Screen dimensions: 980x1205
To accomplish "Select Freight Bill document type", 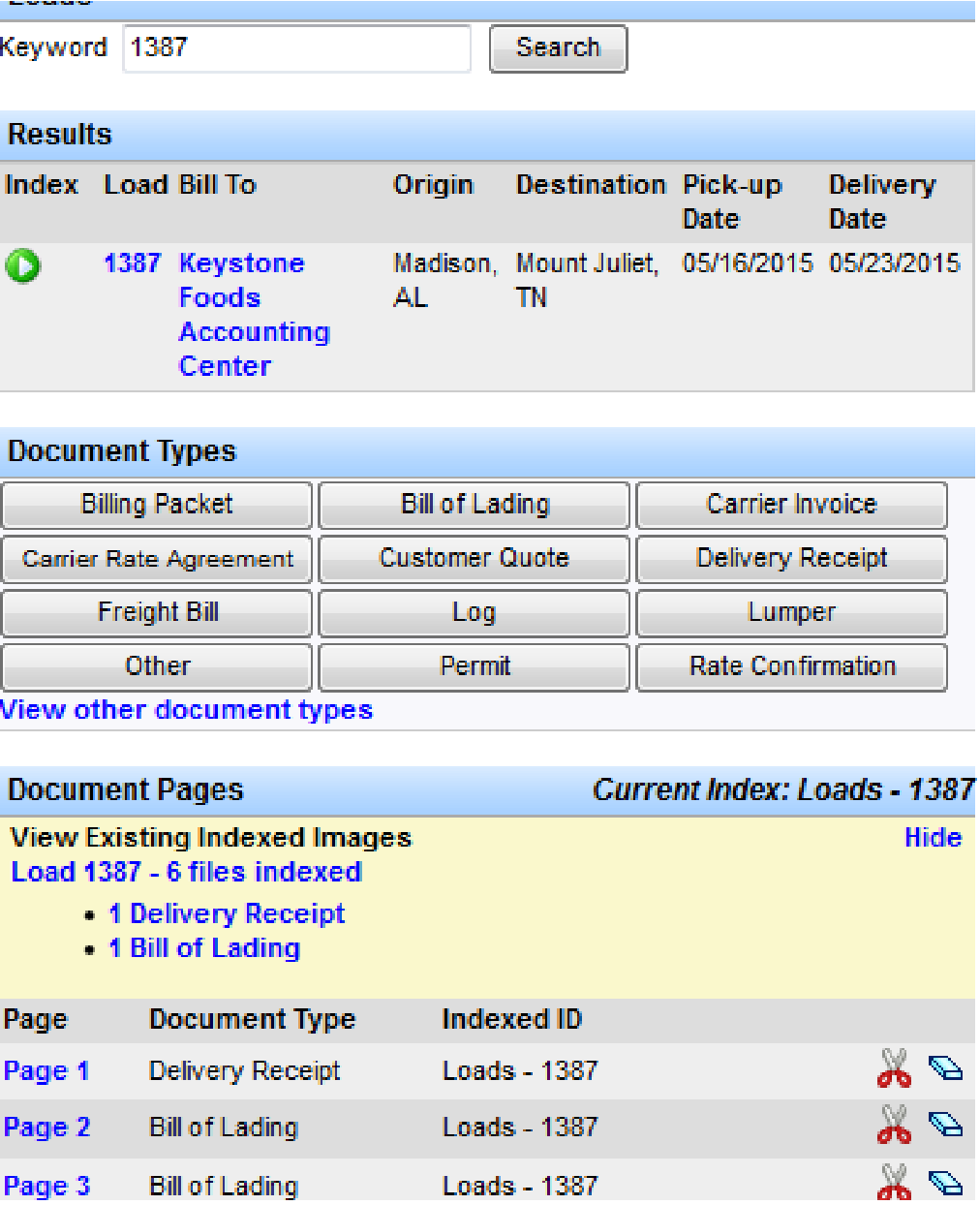I will 157,613.
